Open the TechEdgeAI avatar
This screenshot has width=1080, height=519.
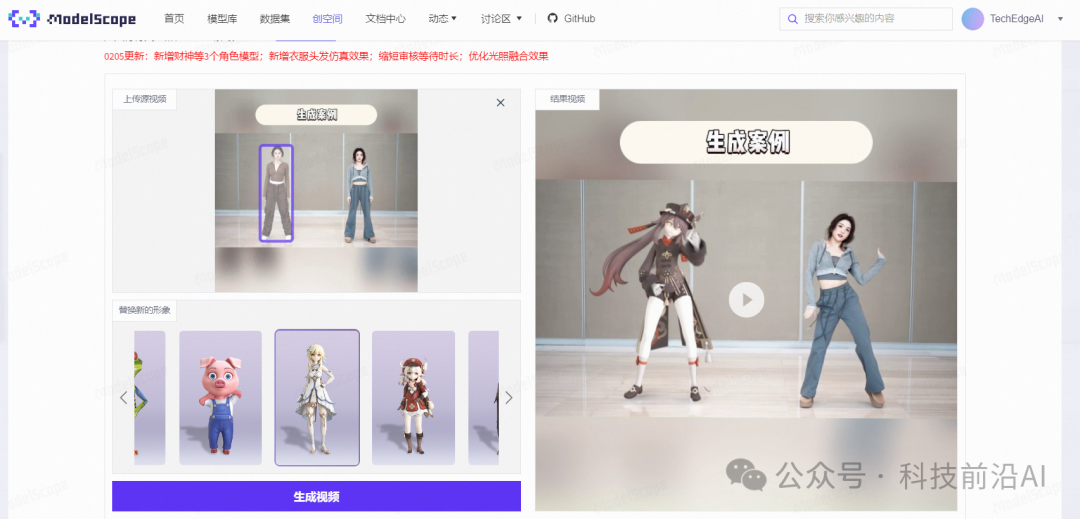[973, 19]
